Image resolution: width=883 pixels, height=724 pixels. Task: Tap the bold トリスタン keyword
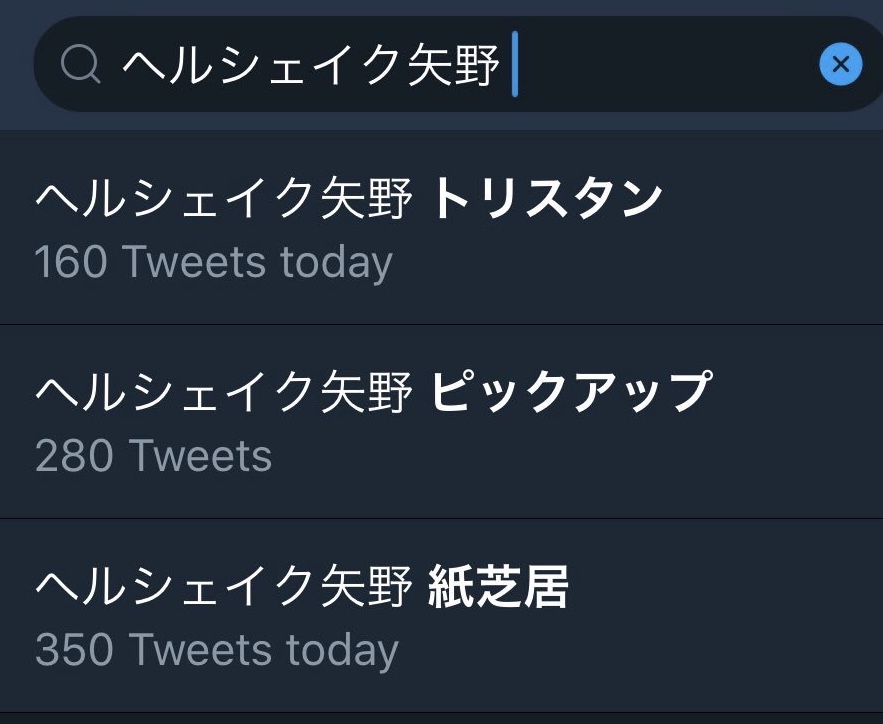[x=547, y=199]
